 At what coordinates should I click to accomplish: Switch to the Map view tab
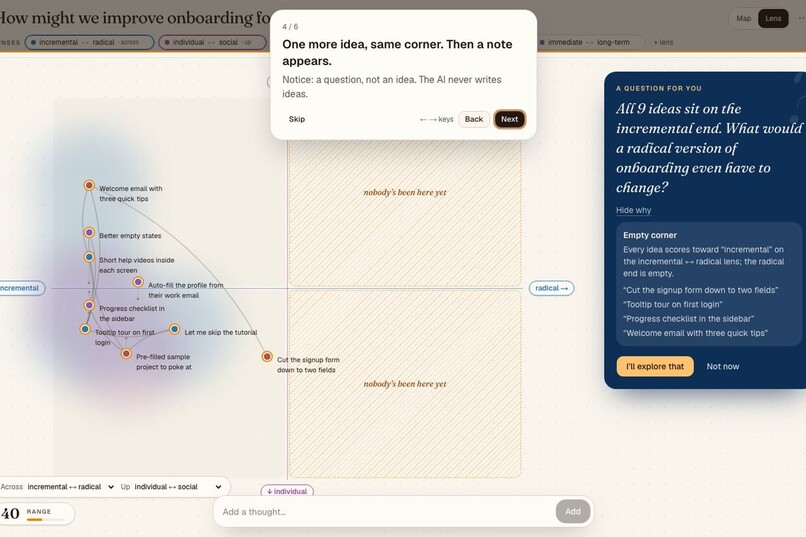[743, 18]
